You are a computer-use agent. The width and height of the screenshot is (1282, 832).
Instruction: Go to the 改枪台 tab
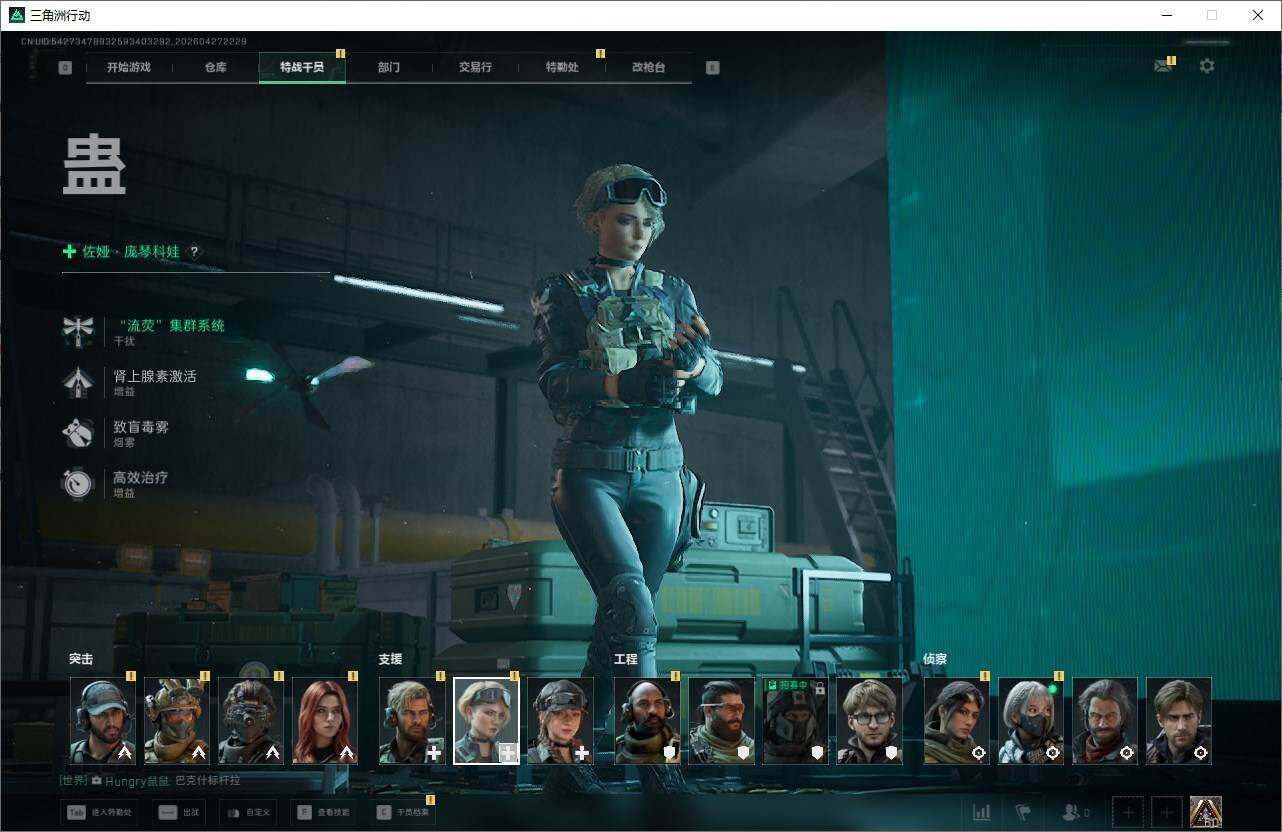point(648,67)
